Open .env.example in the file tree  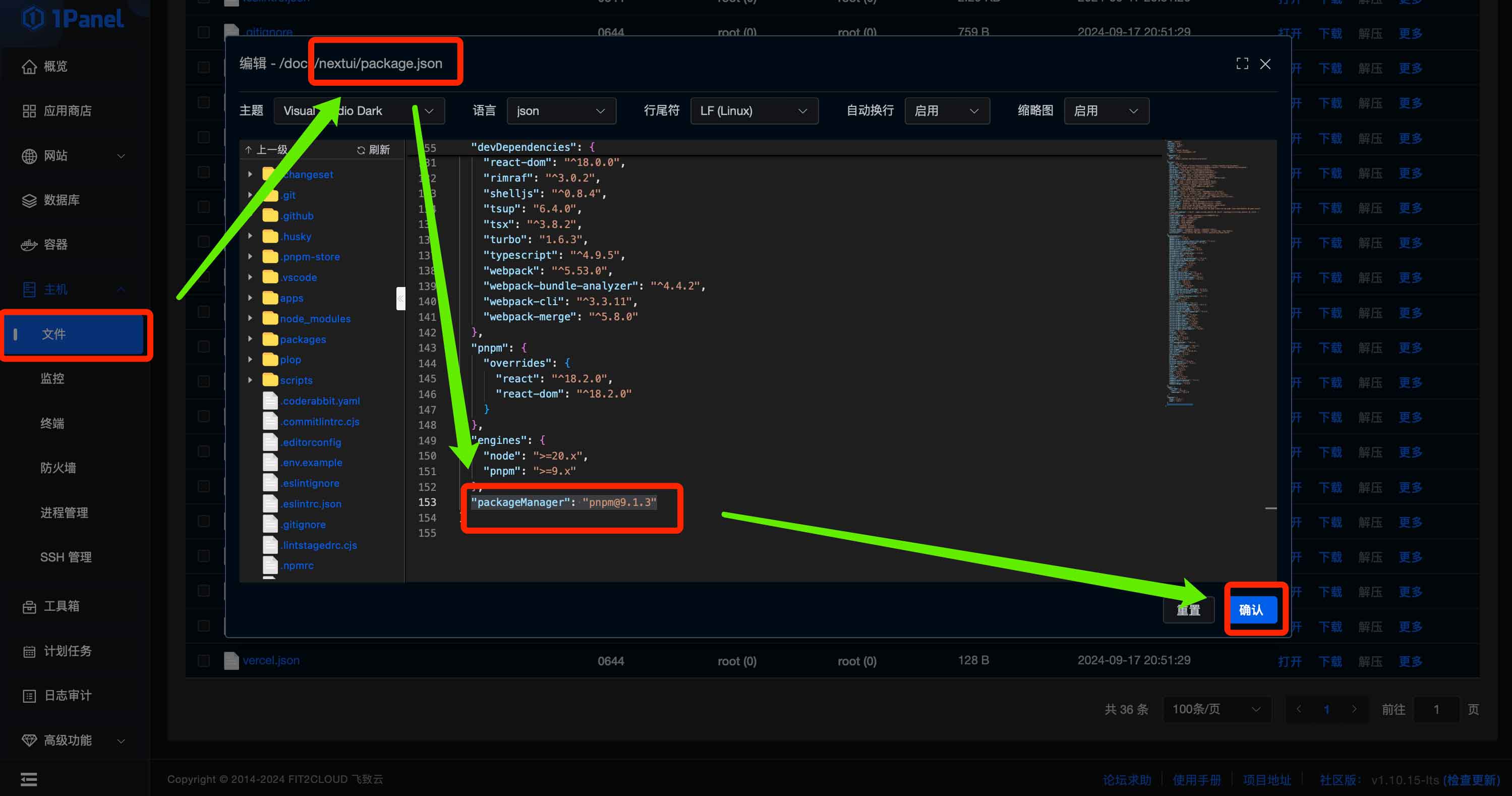tap(311, 463)
